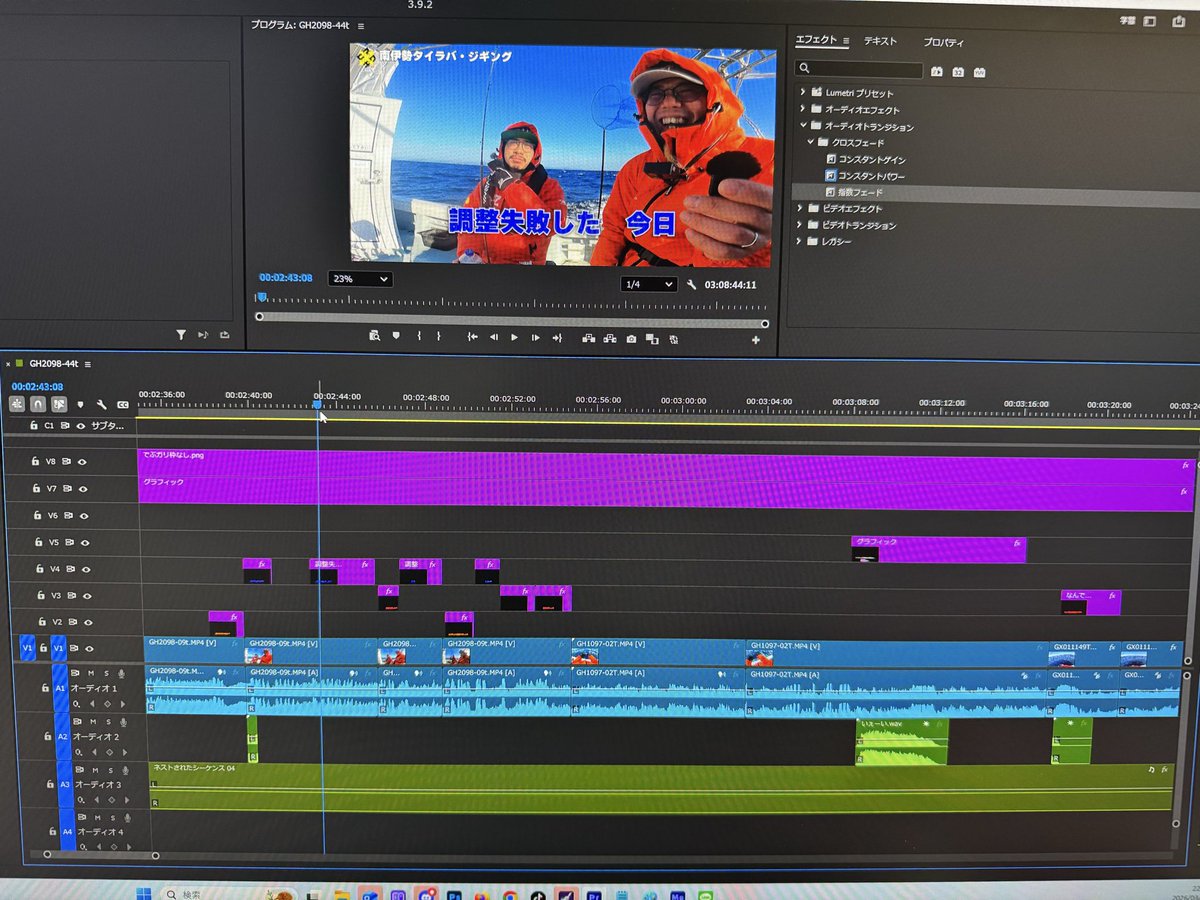Viewport: 1200px width, 900px height.
Task: Toggle Snap magnet in timeline
Action: [x=38, y=404]
